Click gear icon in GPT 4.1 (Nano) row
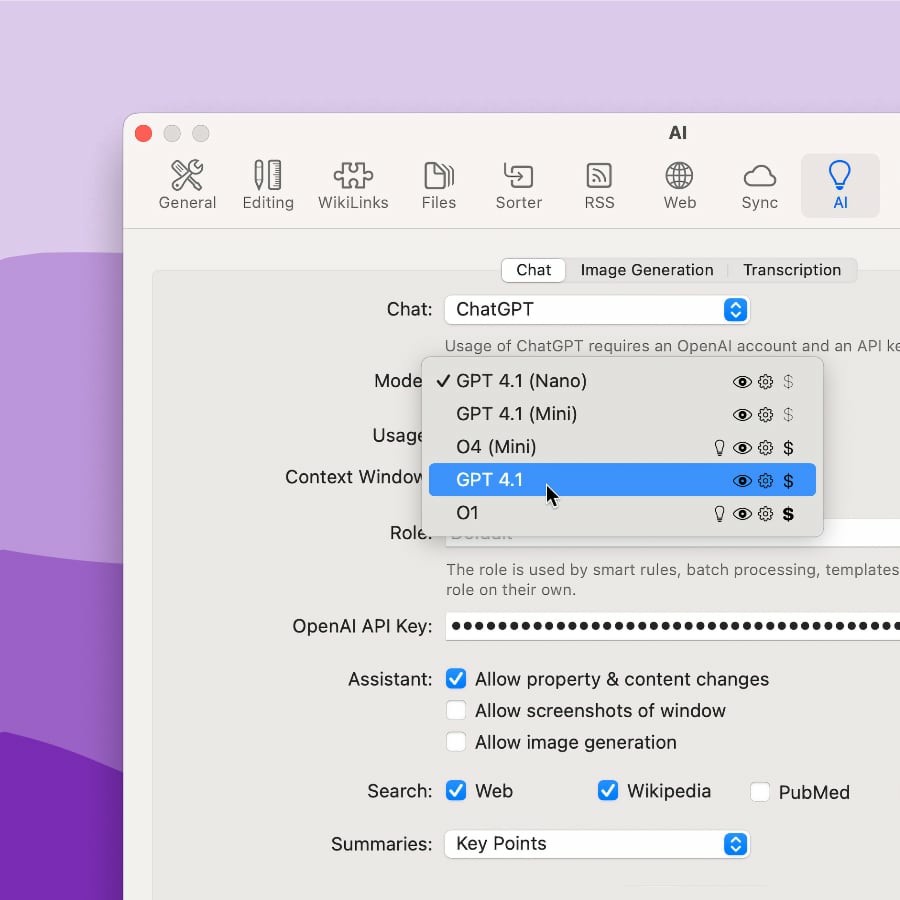900x900 pixels. (765, 382)
